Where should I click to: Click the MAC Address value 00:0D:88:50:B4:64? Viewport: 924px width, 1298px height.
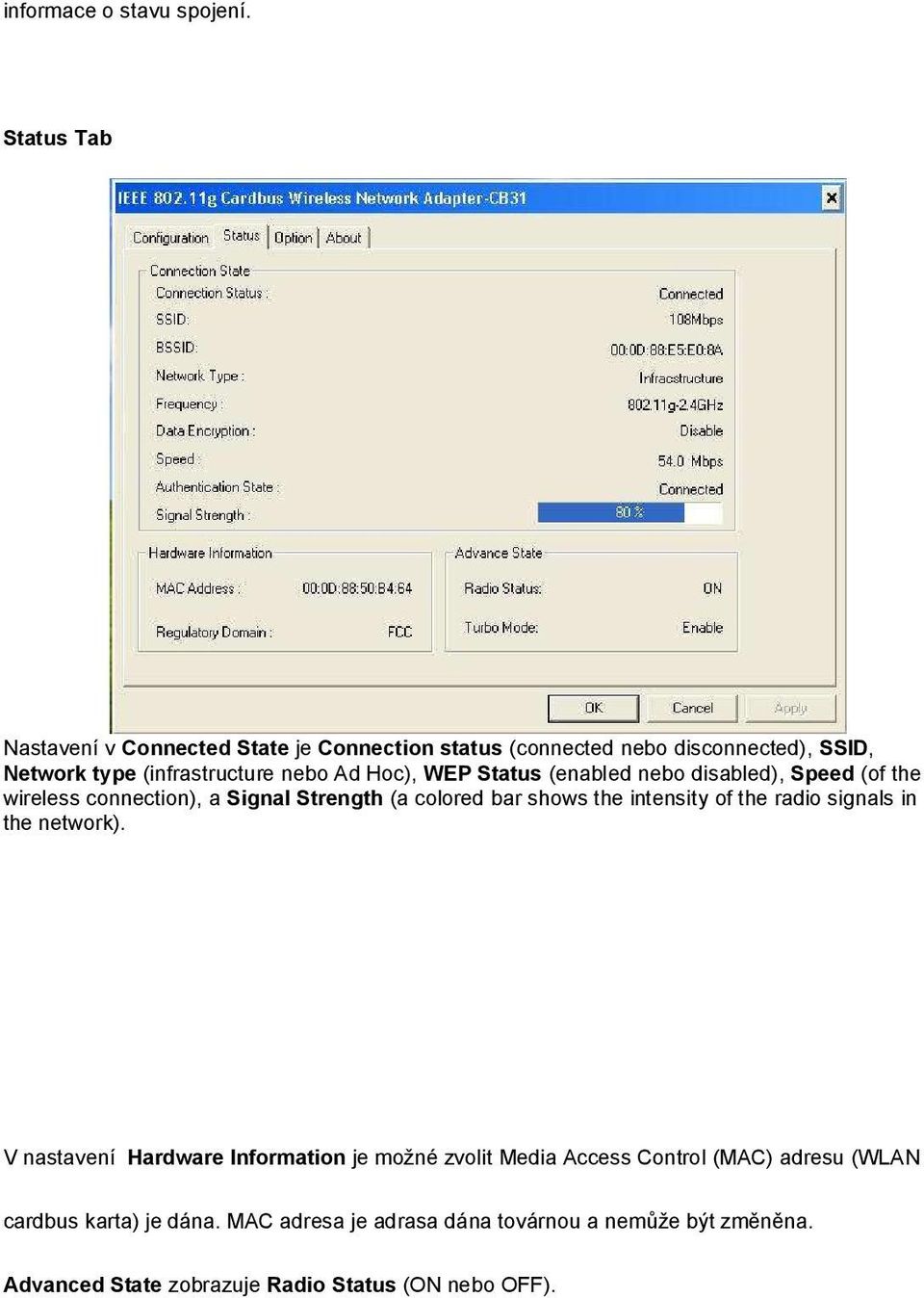(x=357, y=588)
